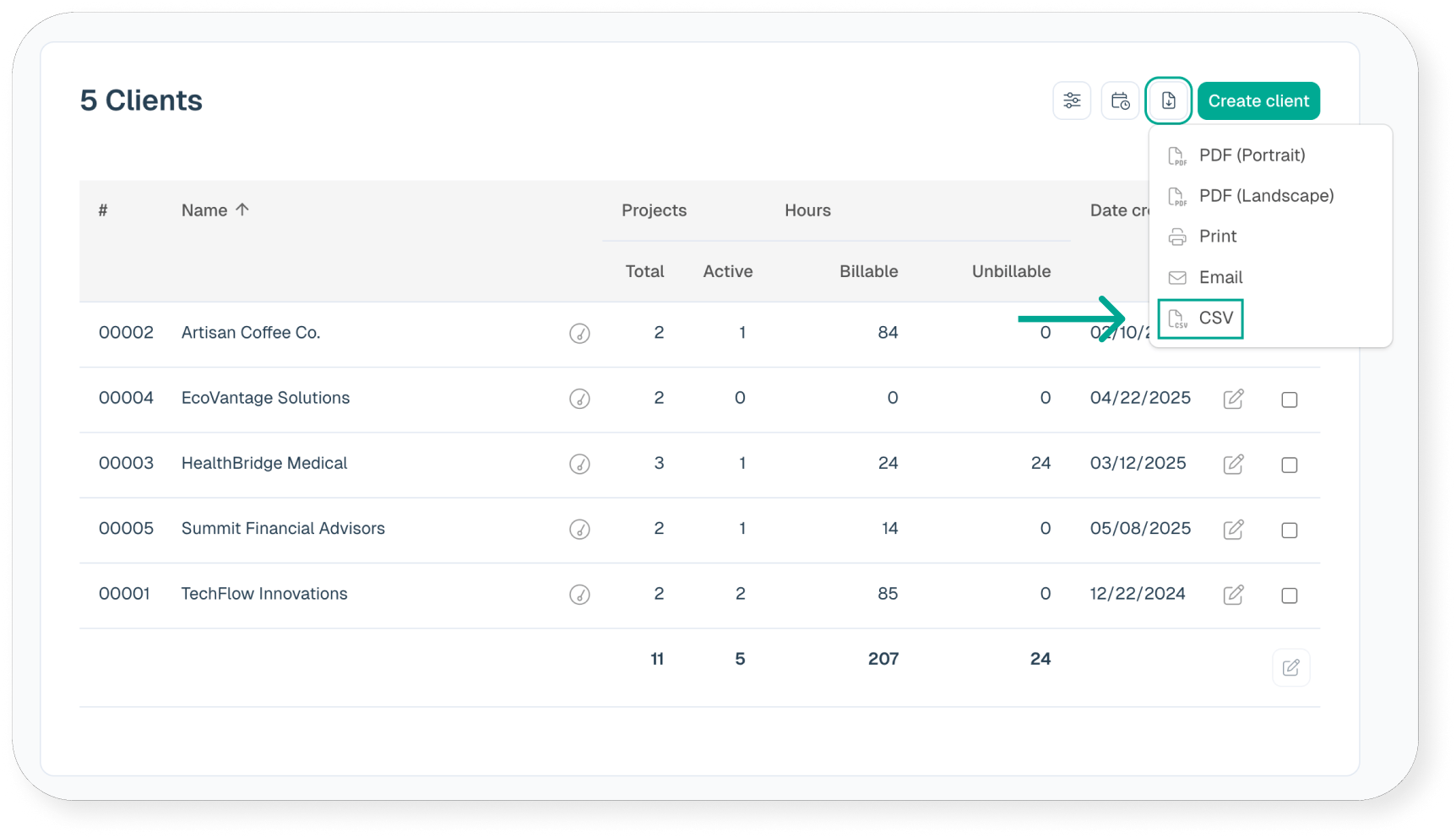This screenshot has width=1456, height=838.
Task: Edit the Summit Financial Advisors entry
Action: 1233,530
